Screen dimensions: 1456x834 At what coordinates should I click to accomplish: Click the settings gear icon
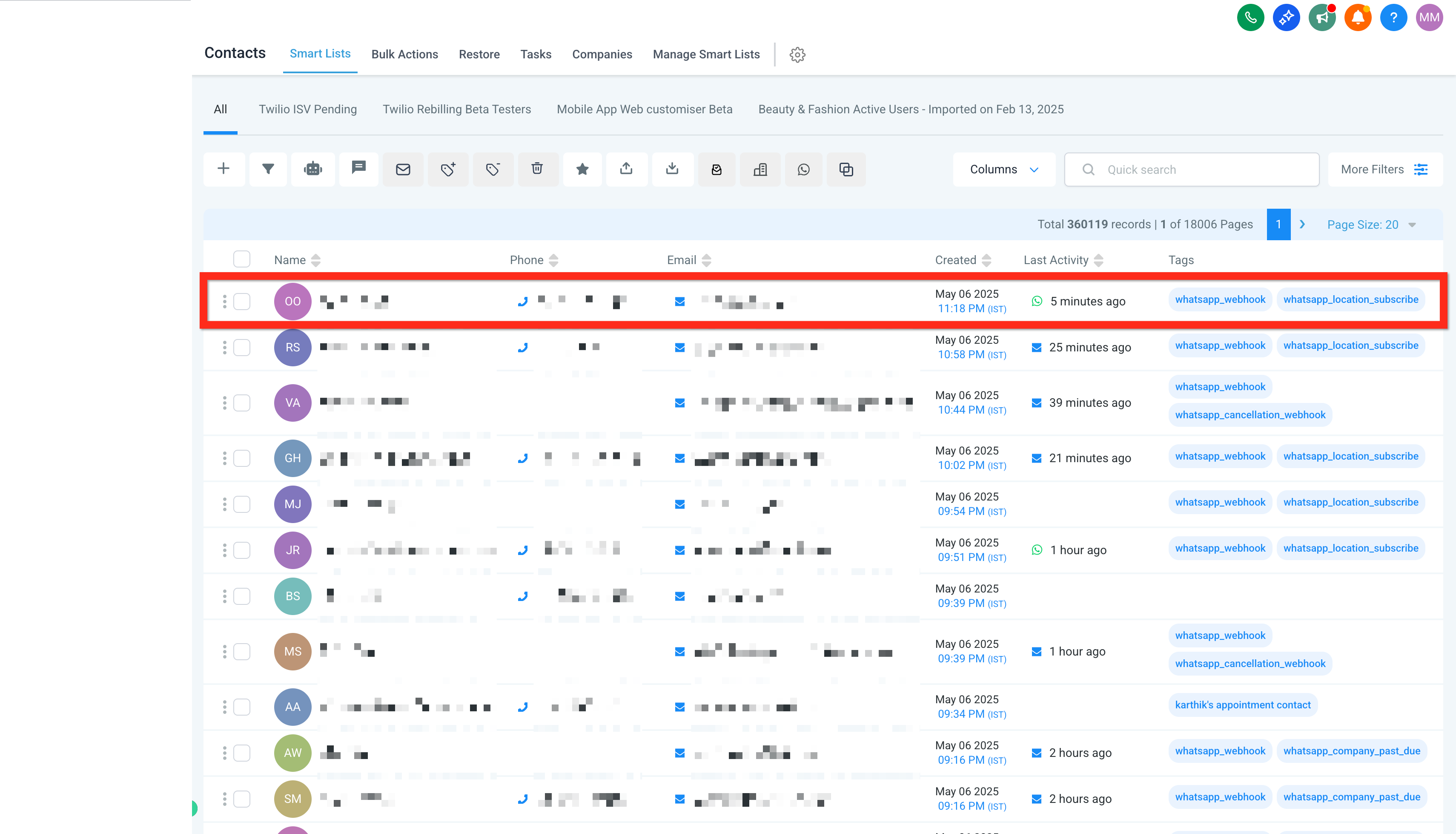[x=797, y=55]
